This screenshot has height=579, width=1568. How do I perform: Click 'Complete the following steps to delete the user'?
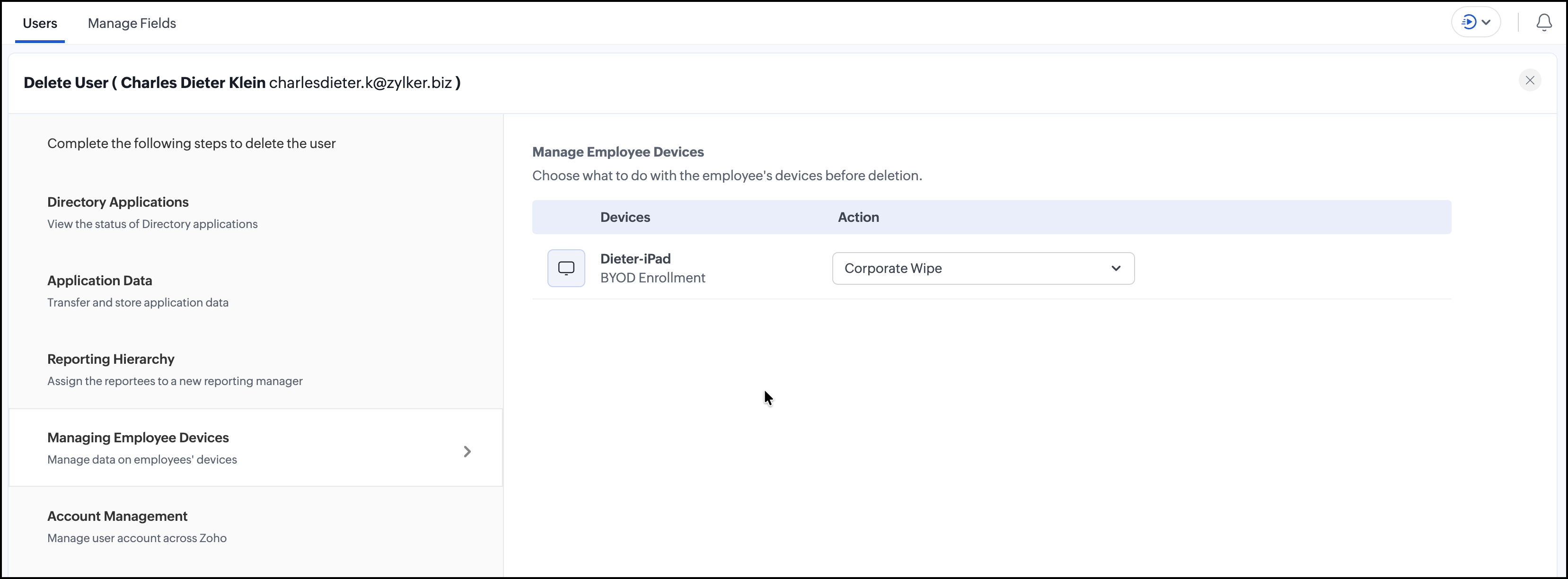(x=191, y=144)
